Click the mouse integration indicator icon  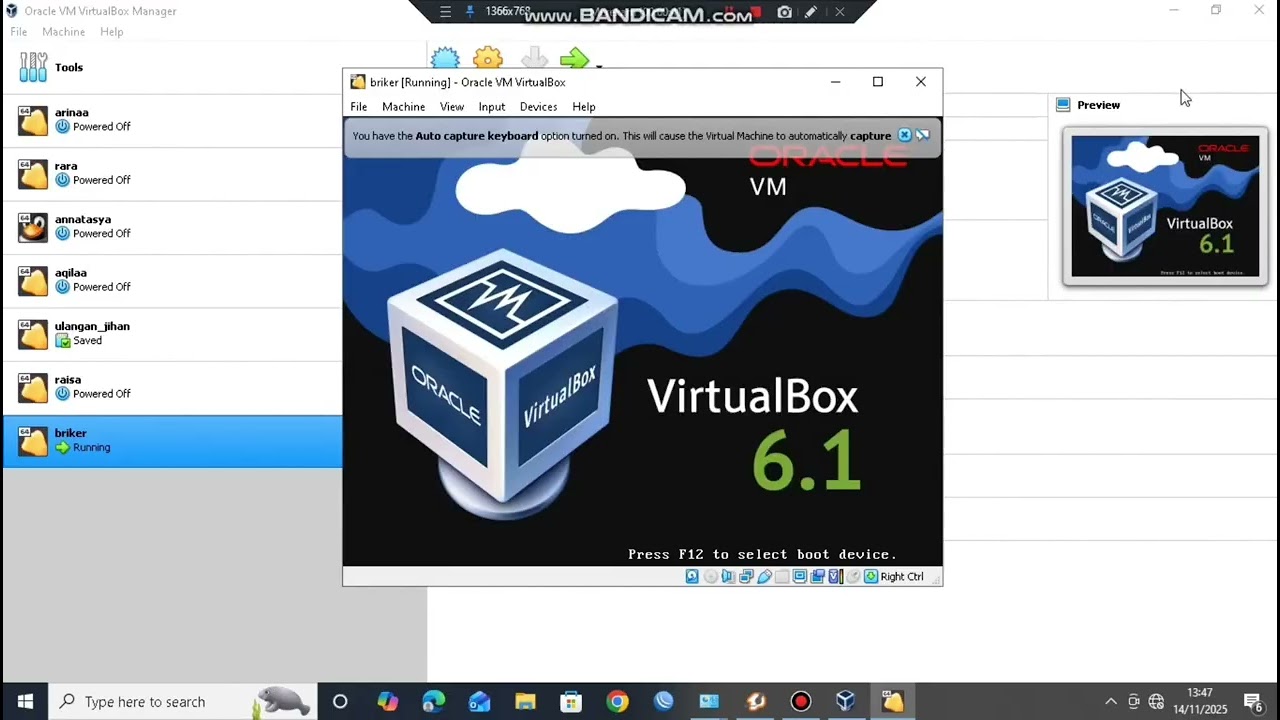853,576
